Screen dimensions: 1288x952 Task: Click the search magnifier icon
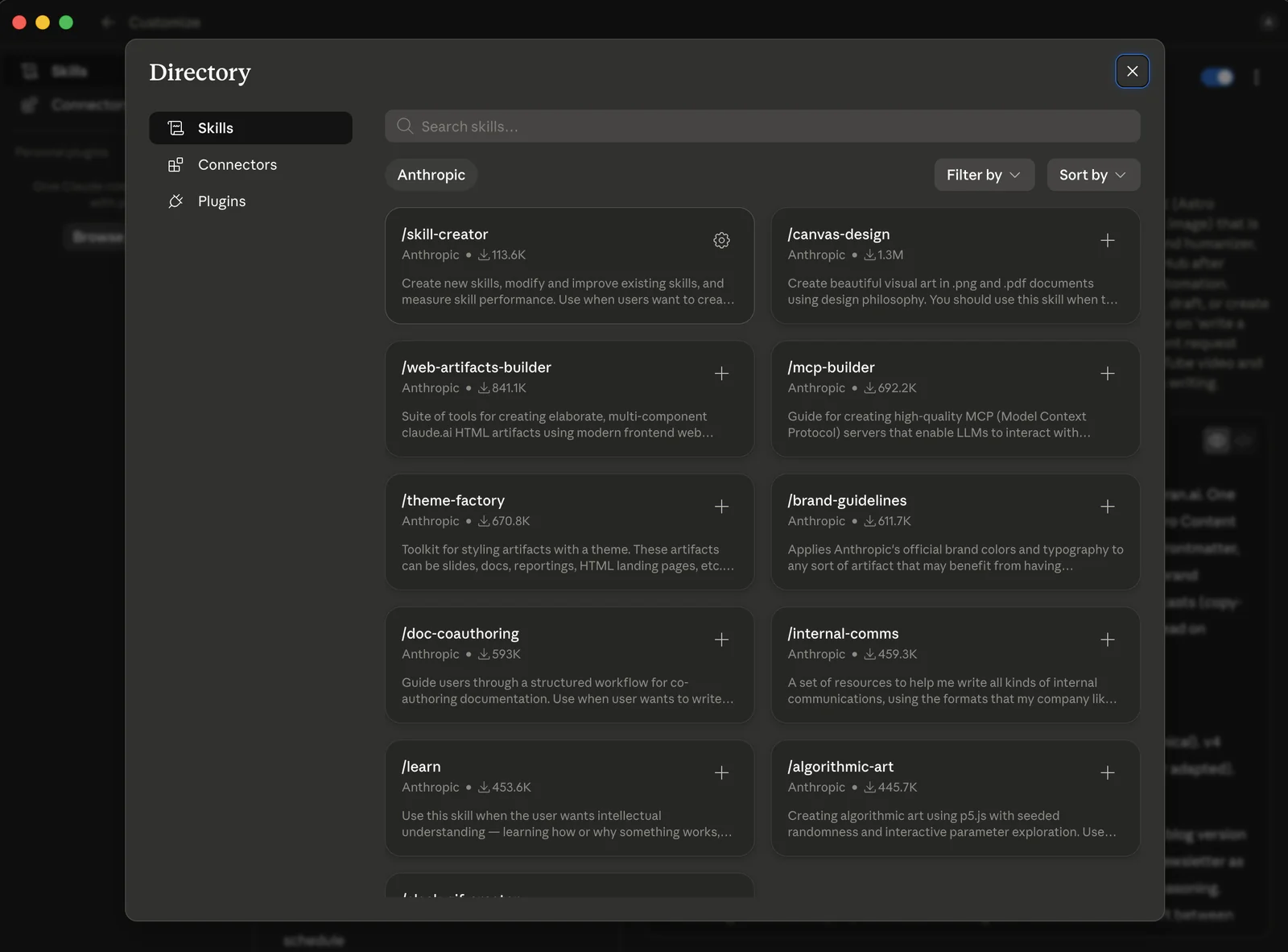pos(405,126)
